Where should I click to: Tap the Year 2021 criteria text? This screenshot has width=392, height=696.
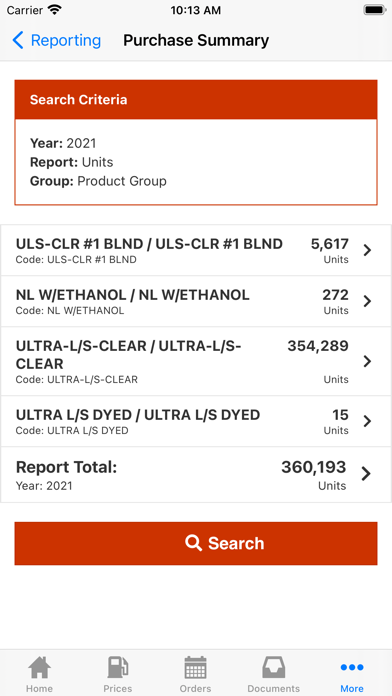click(63, 143)
